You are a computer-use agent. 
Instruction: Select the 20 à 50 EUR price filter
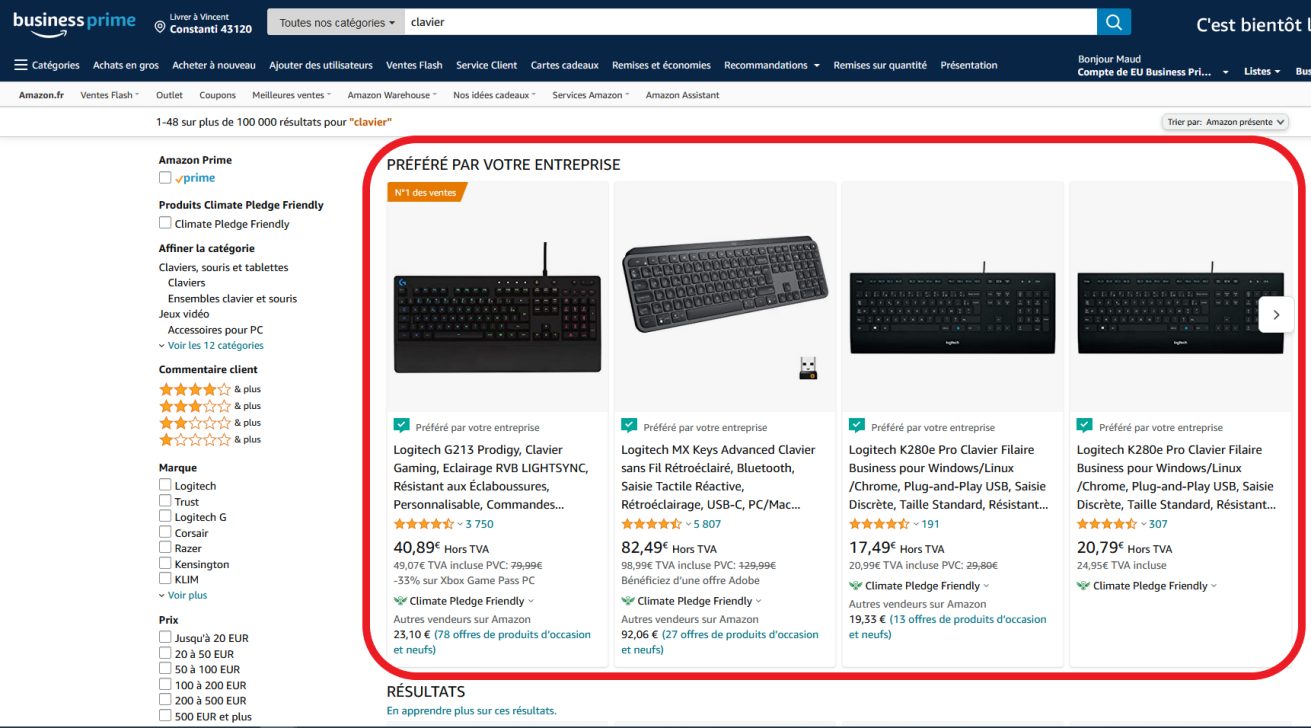pyautogui.click(x=165, y=654)
